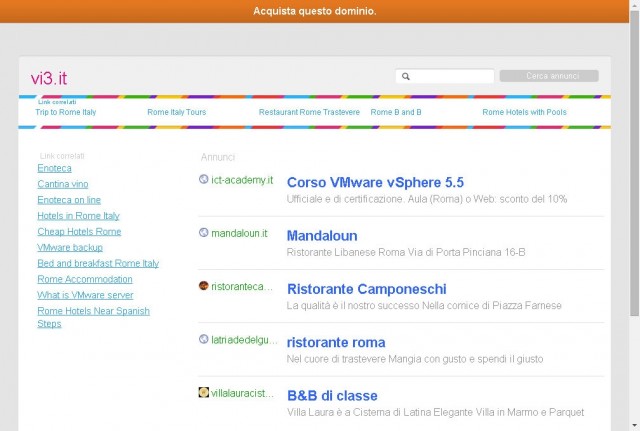Open the VMware backup link
This screenshot has height=431, width=640.
click(x=70, y=248)
